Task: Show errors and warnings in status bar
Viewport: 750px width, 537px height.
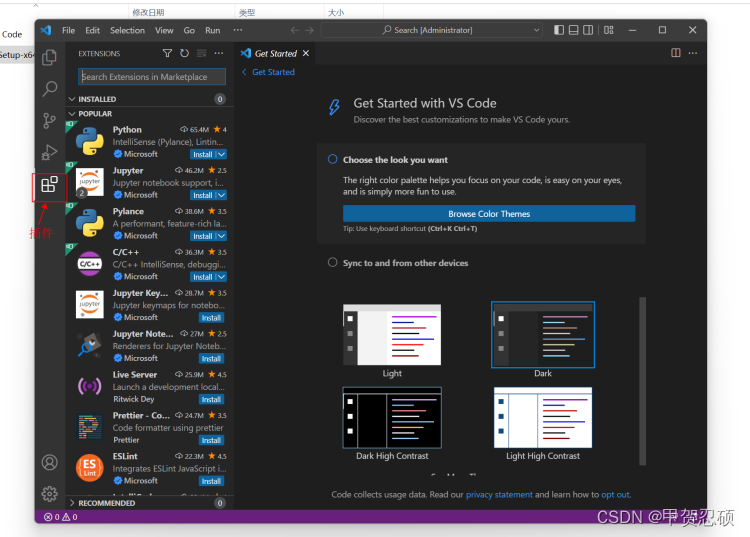Action: point(60,517)
